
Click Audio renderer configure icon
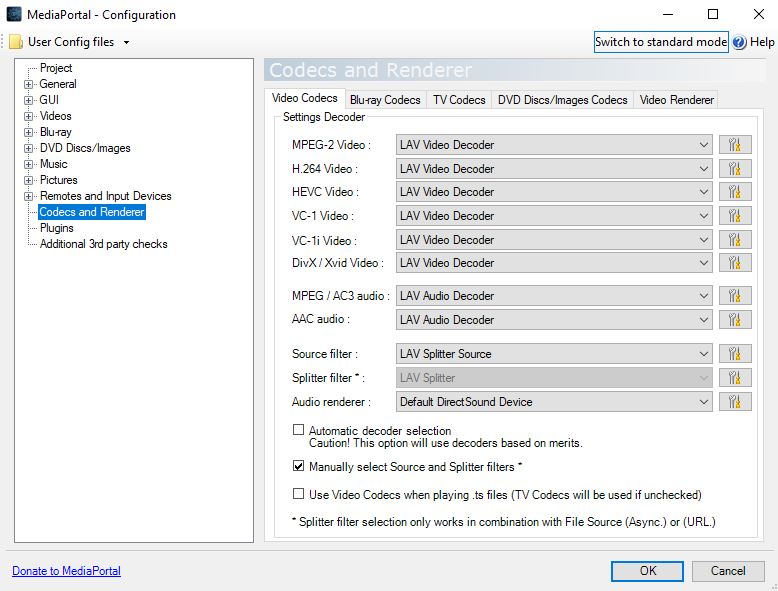click(x=735, y=402)
